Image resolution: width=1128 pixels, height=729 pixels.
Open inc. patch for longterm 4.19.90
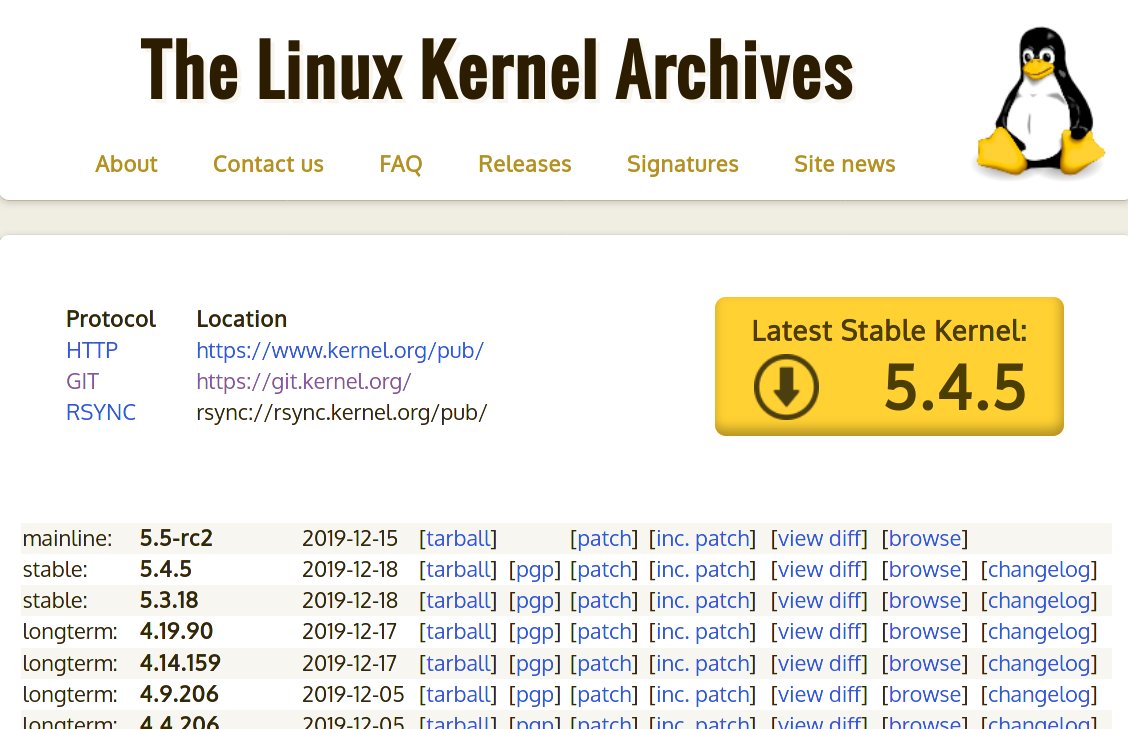[x=702, y=631]
